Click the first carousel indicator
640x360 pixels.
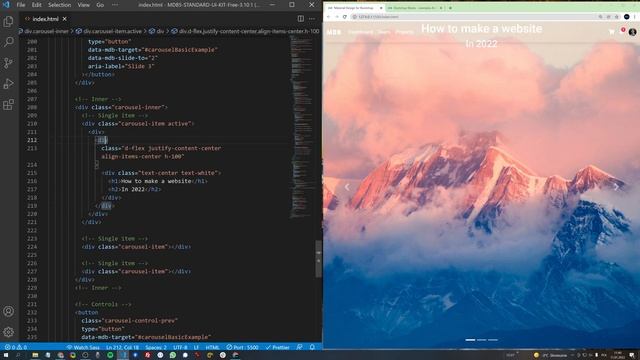[x=470, y=340]
